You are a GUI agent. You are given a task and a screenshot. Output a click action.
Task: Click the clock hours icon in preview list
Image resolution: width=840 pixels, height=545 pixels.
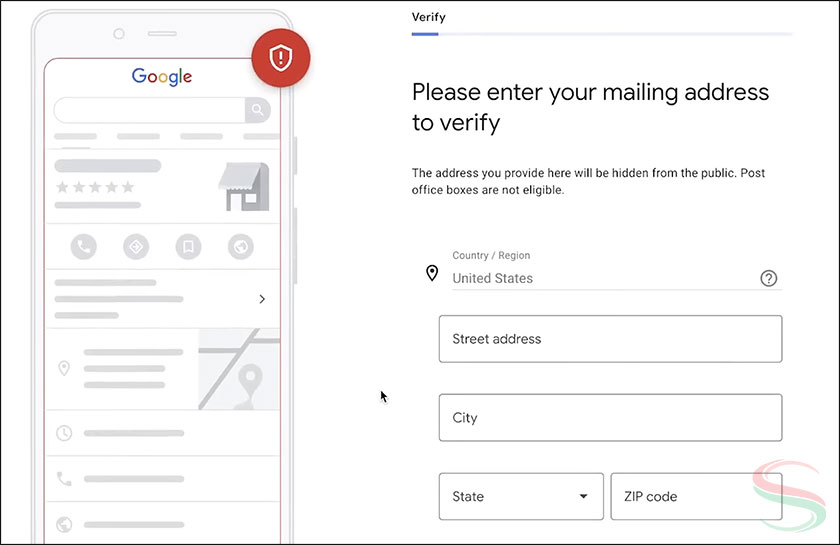click(64, 433)
